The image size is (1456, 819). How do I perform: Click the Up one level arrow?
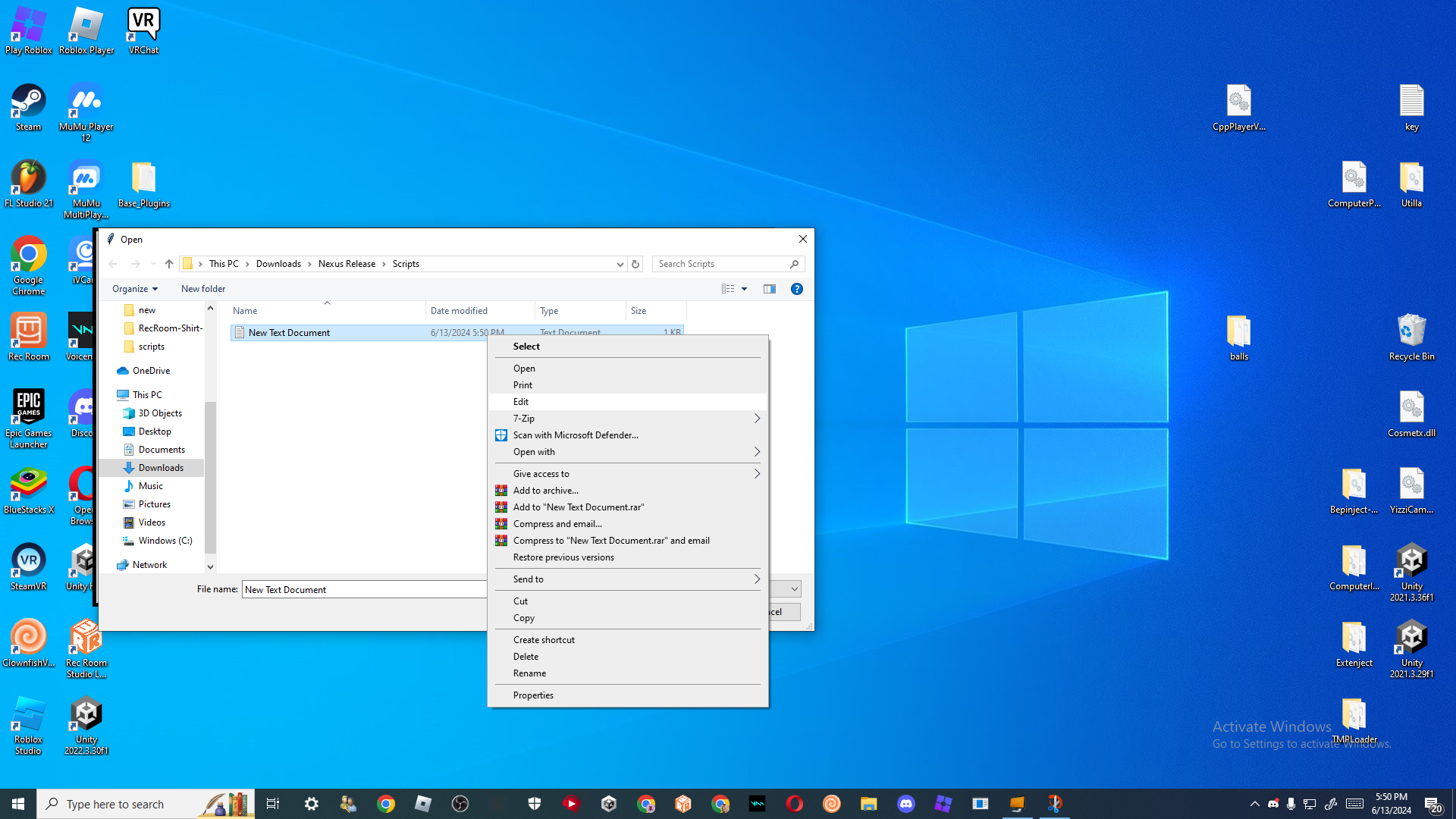click(169, 264)
